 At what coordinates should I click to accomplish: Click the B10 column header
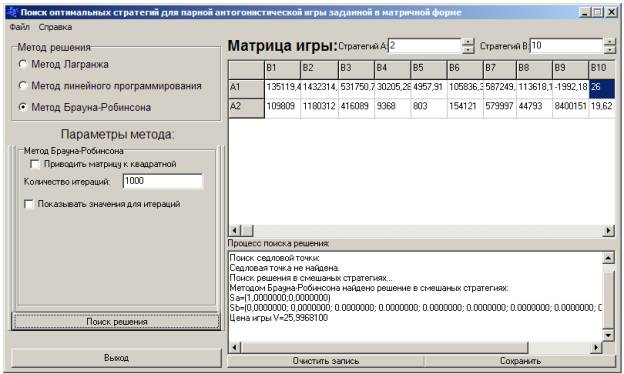pyautogui.click(x=602, y=70)
